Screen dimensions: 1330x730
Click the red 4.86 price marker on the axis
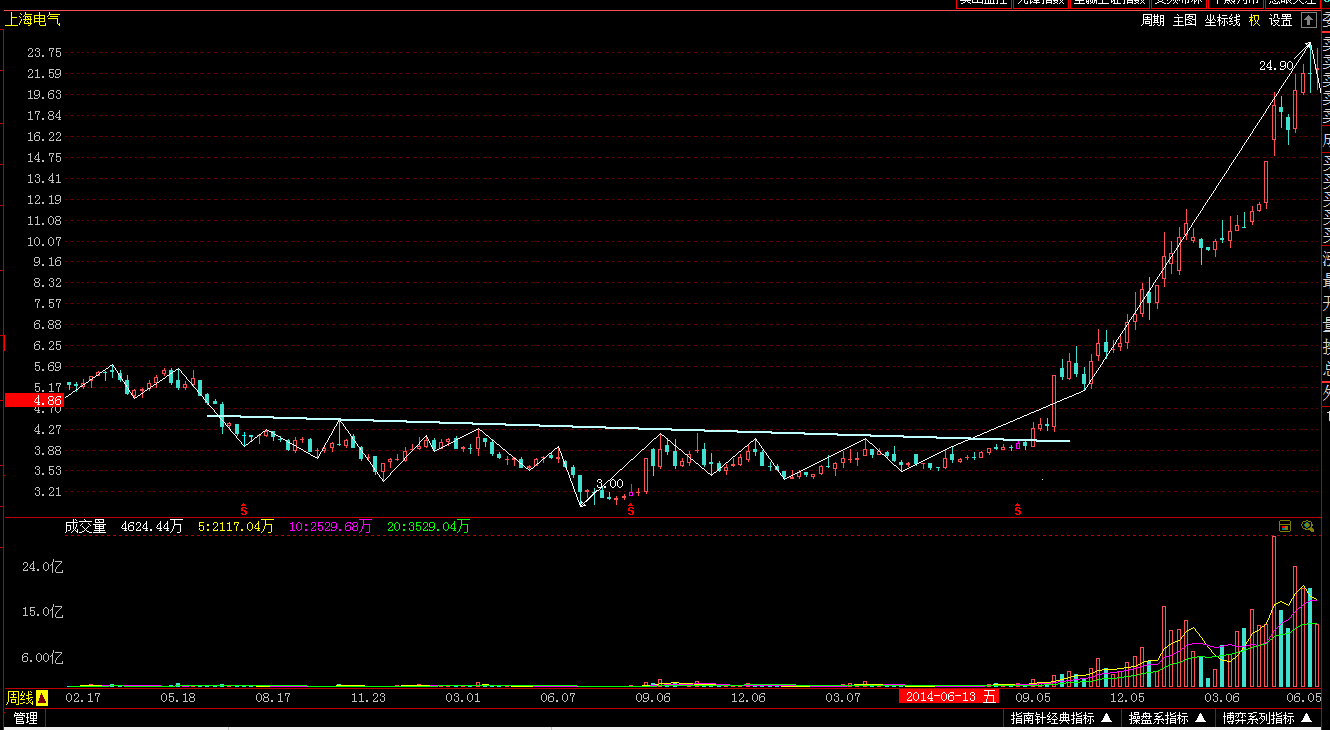[x=34, y=400]
